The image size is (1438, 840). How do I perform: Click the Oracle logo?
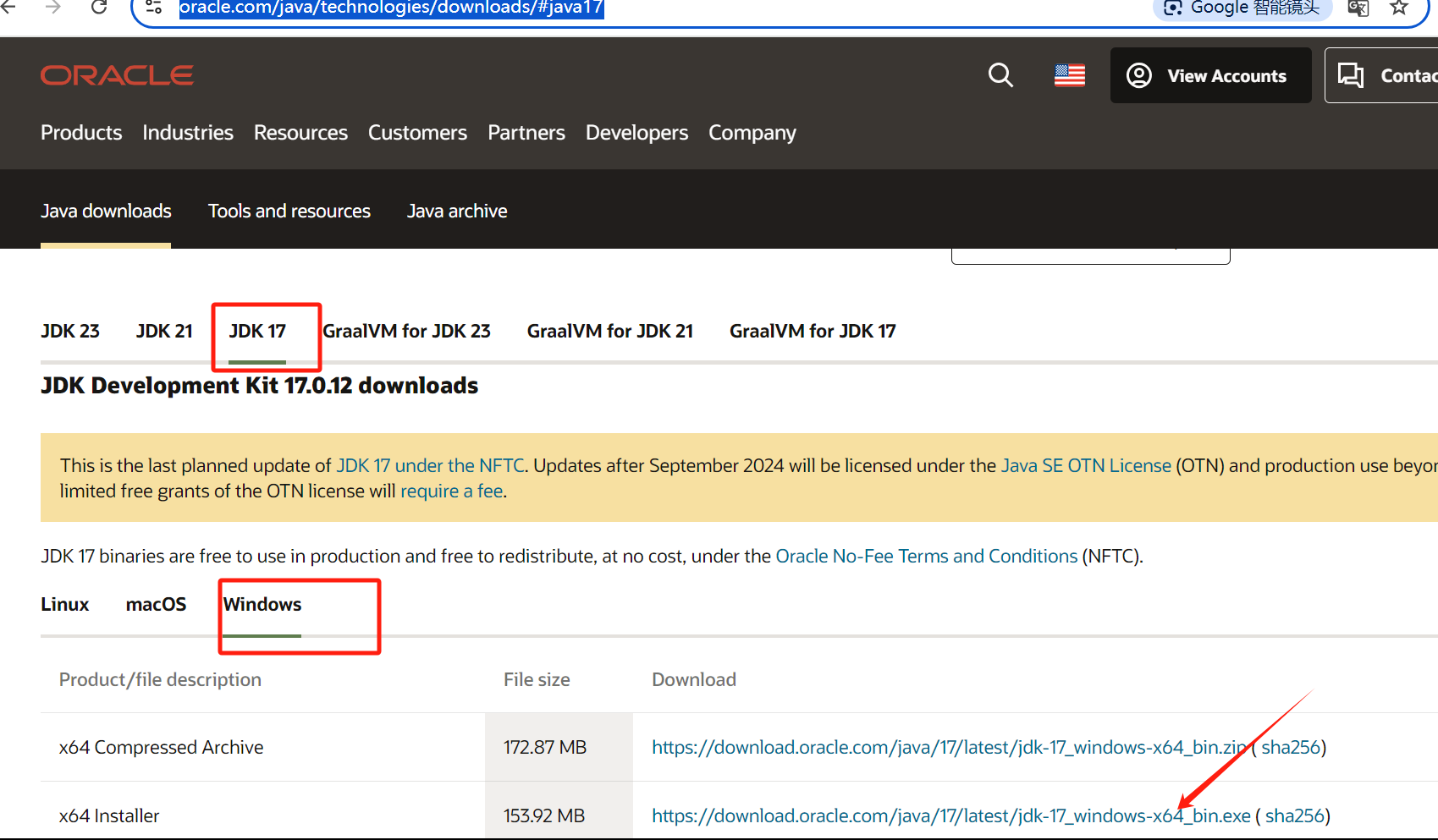(x=116, y=74)
